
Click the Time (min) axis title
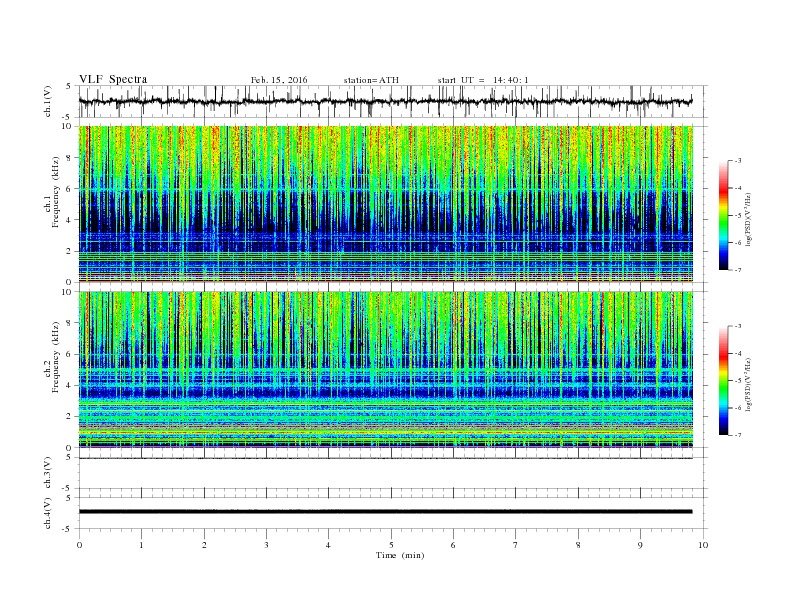pos(400,555)
